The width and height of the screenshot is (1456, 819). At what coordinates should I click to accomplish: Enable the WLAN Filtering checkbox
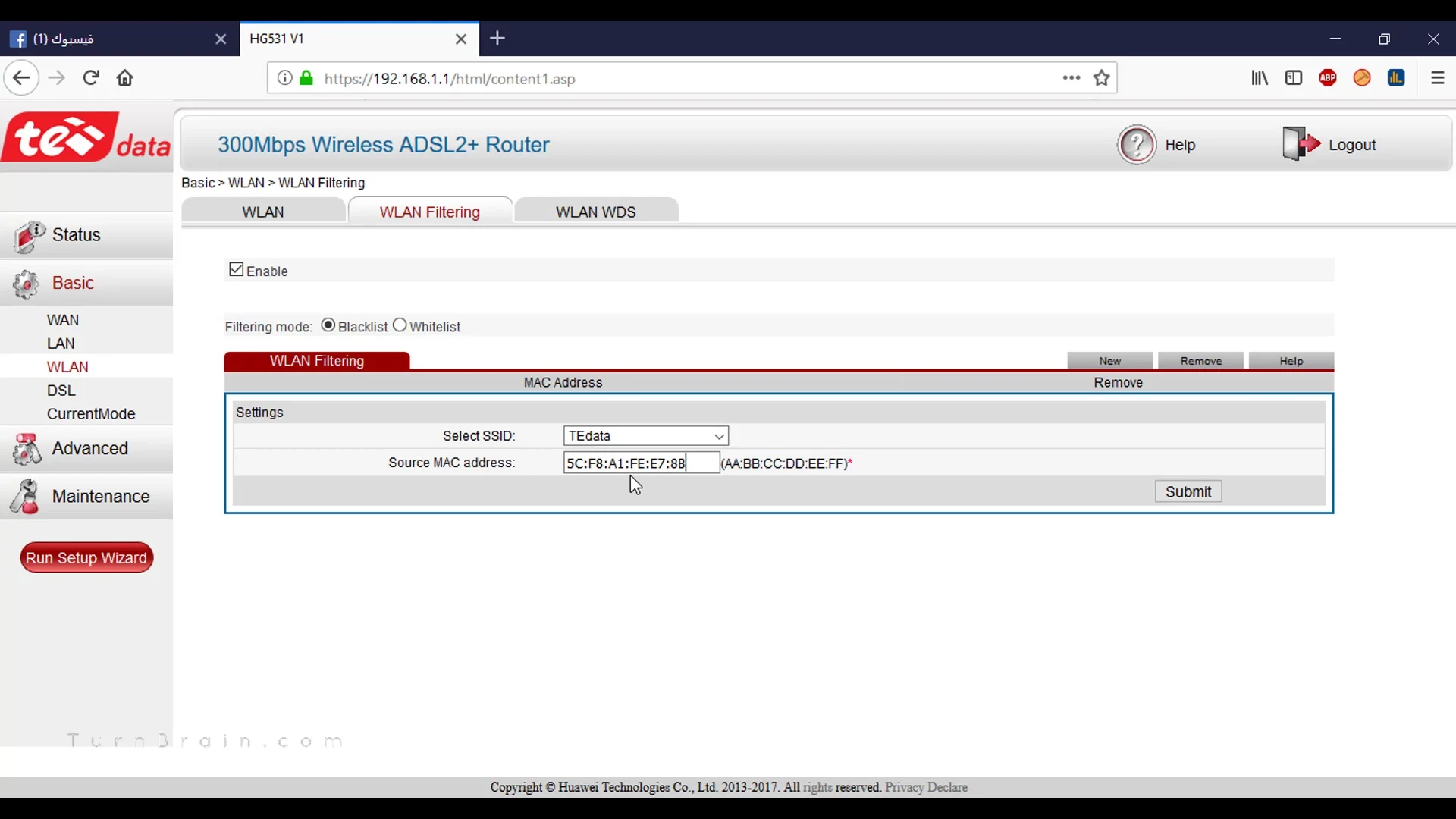(x=236, y=270)
